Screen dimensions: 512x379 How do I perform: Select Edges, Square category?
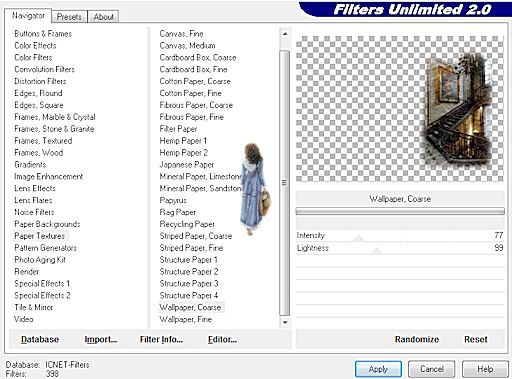pyautogui.click(x=39, y=105)
